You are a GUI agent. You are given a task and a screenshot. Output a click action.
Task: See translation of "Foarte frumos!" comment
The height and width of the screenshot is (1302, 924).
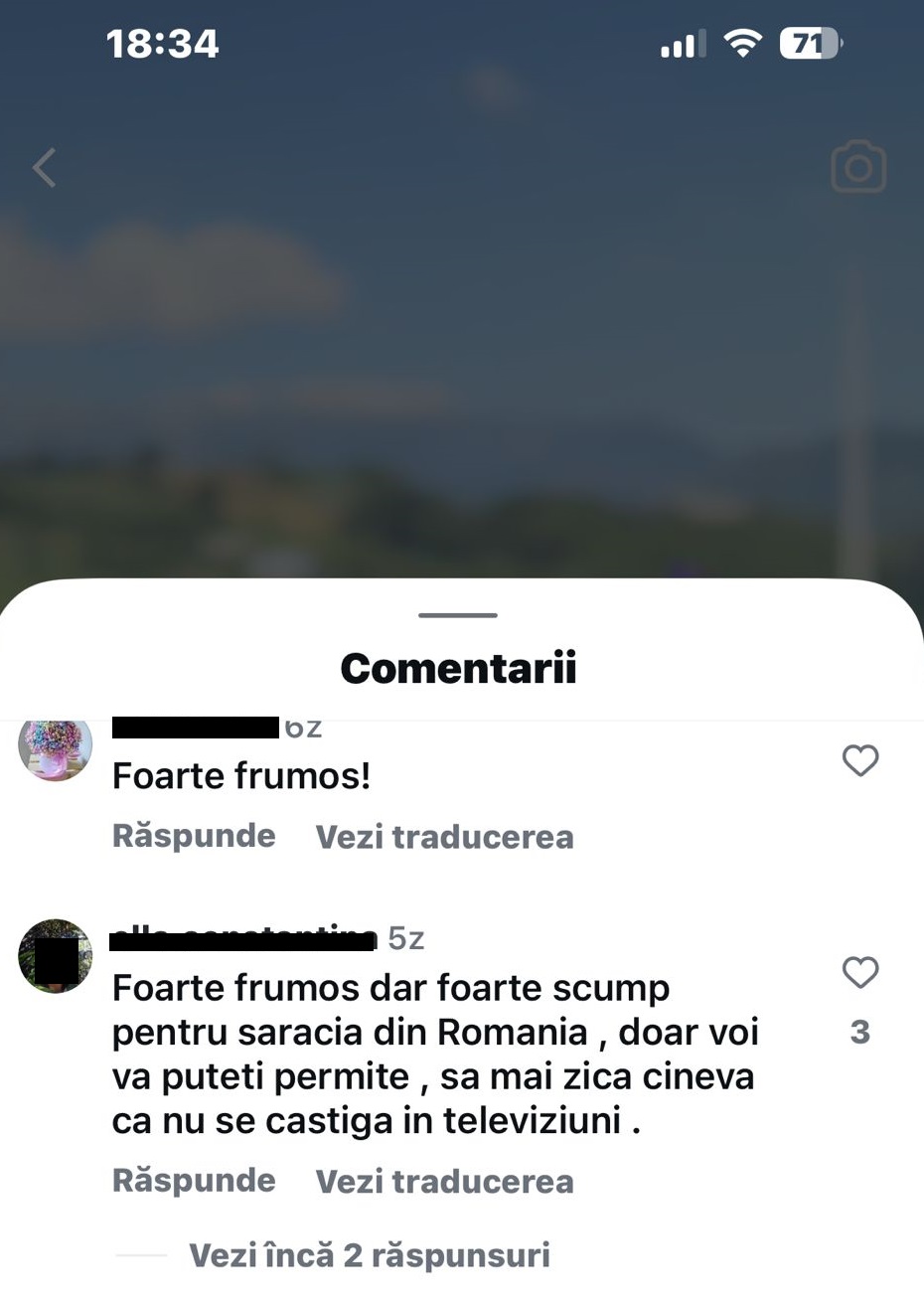pyautogui.click(x=444, y=837)
